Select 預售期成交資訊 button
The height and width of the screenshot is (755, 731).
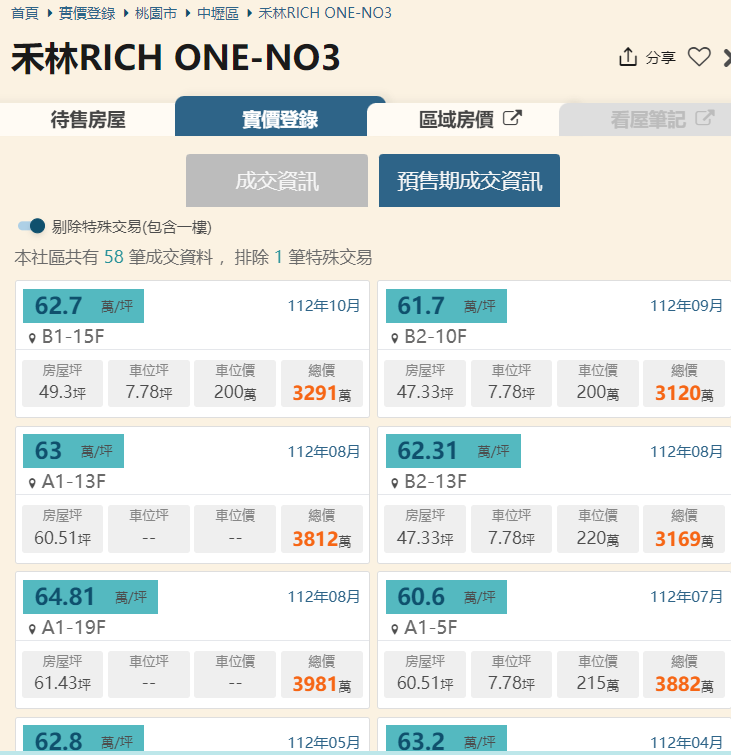tap(470, 181)
